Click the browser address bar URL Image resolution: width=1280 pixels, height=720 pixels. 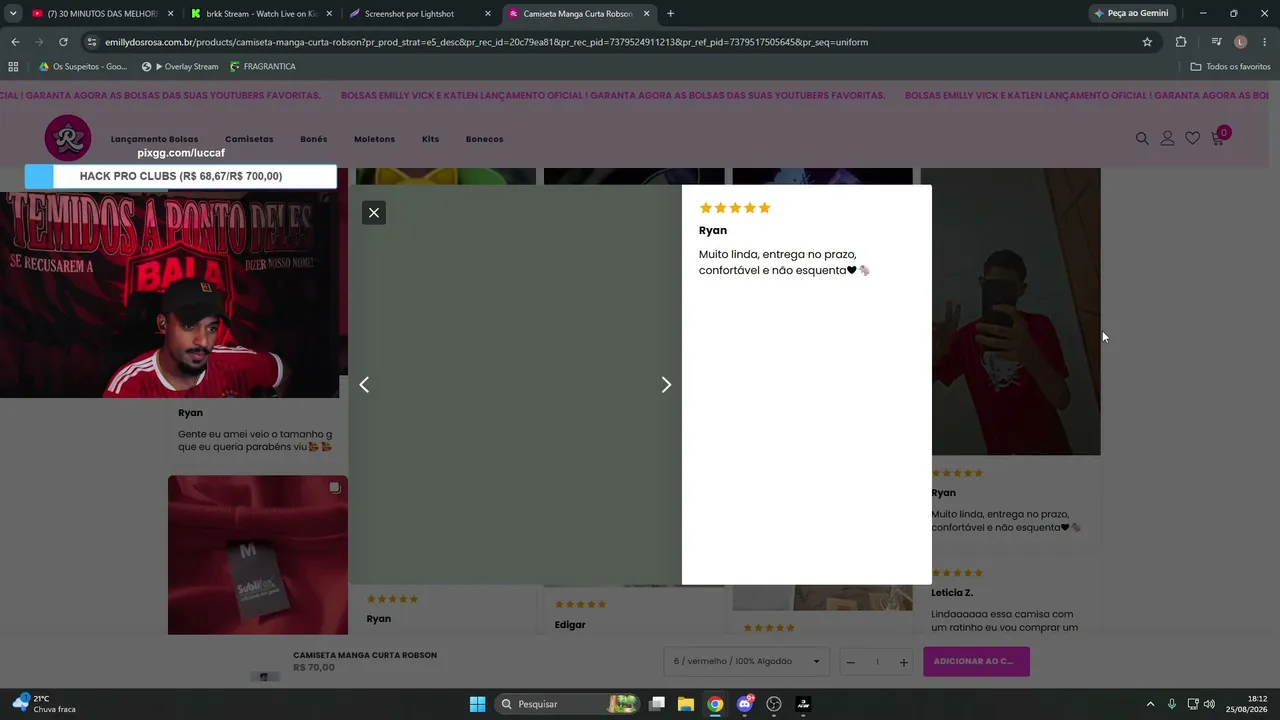486,42
